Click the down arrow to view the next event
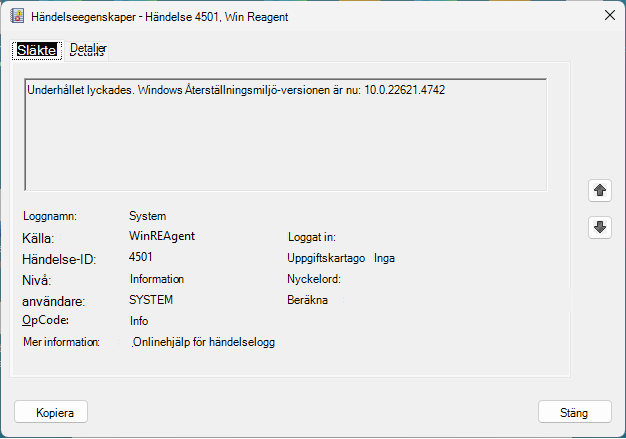This screenshot has width=626, height=439. coord(600,227)
